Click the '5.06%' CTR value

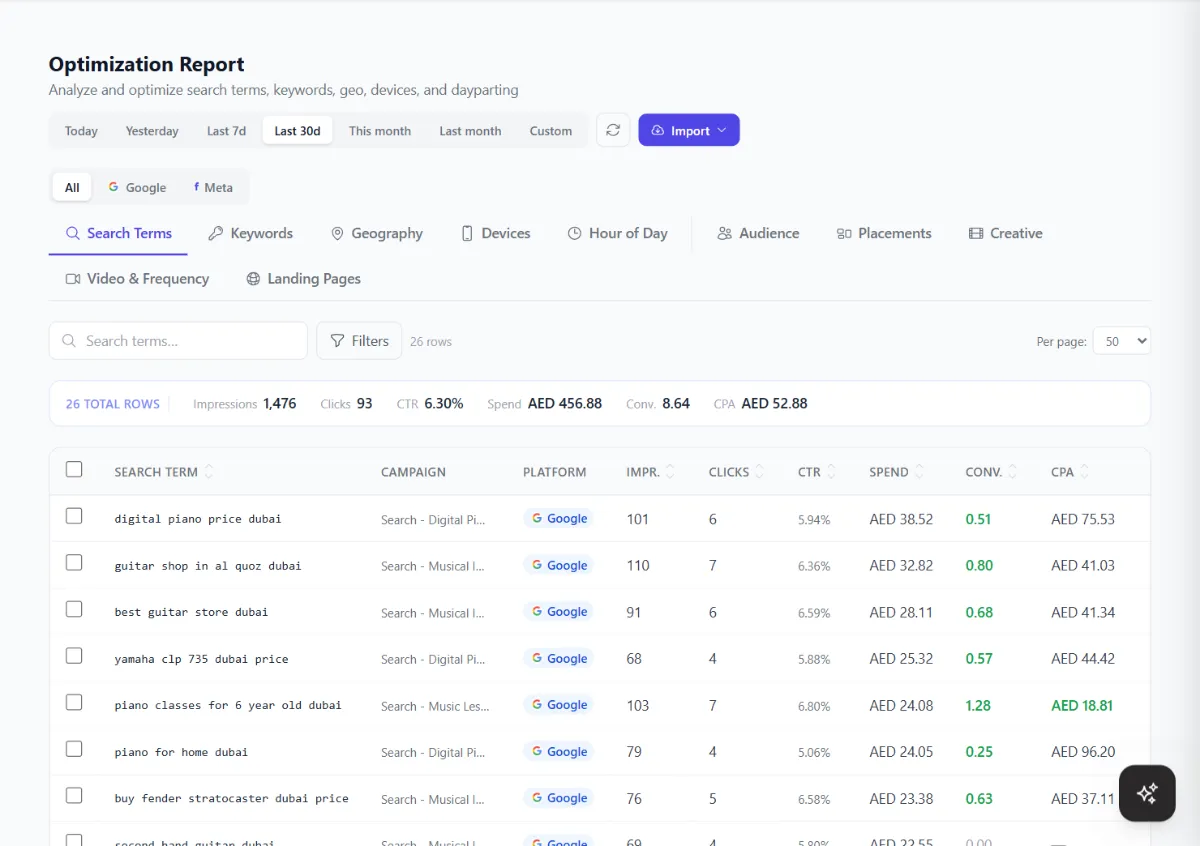coord(814,752)
